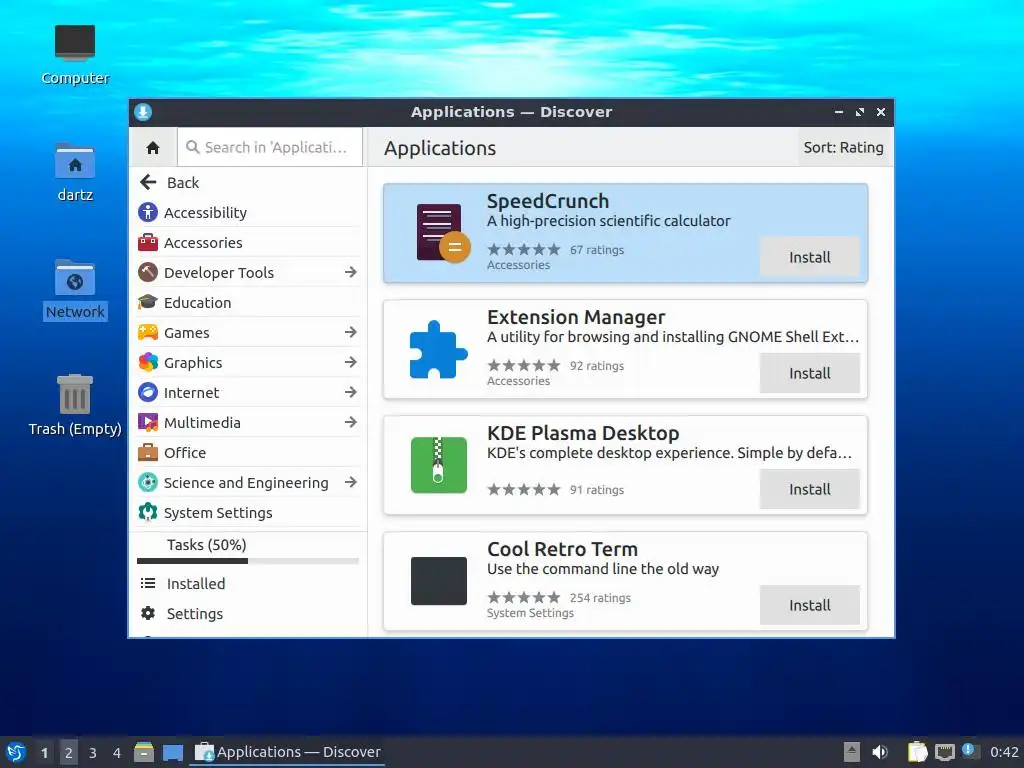
Task: Click the Settings gear icon
Action: click(x=148, y=613)
